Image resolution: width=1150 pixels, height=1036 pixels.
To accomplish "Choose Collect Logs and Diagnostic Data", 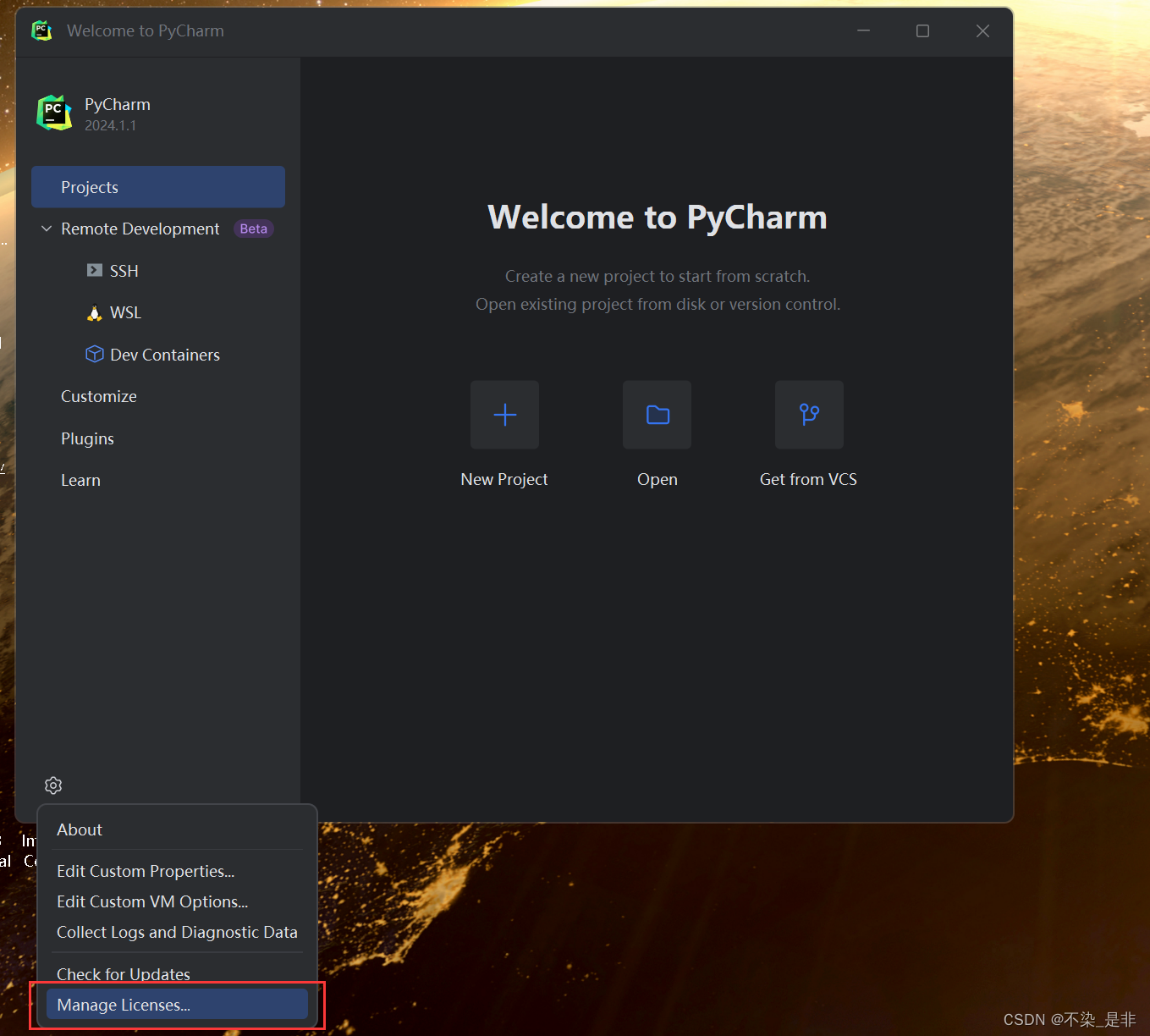I will click(x=177, y=932).
